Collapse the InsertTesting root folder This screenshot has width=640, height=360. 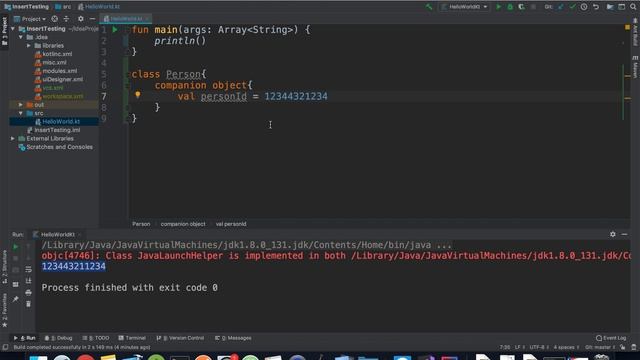[13, 29]
